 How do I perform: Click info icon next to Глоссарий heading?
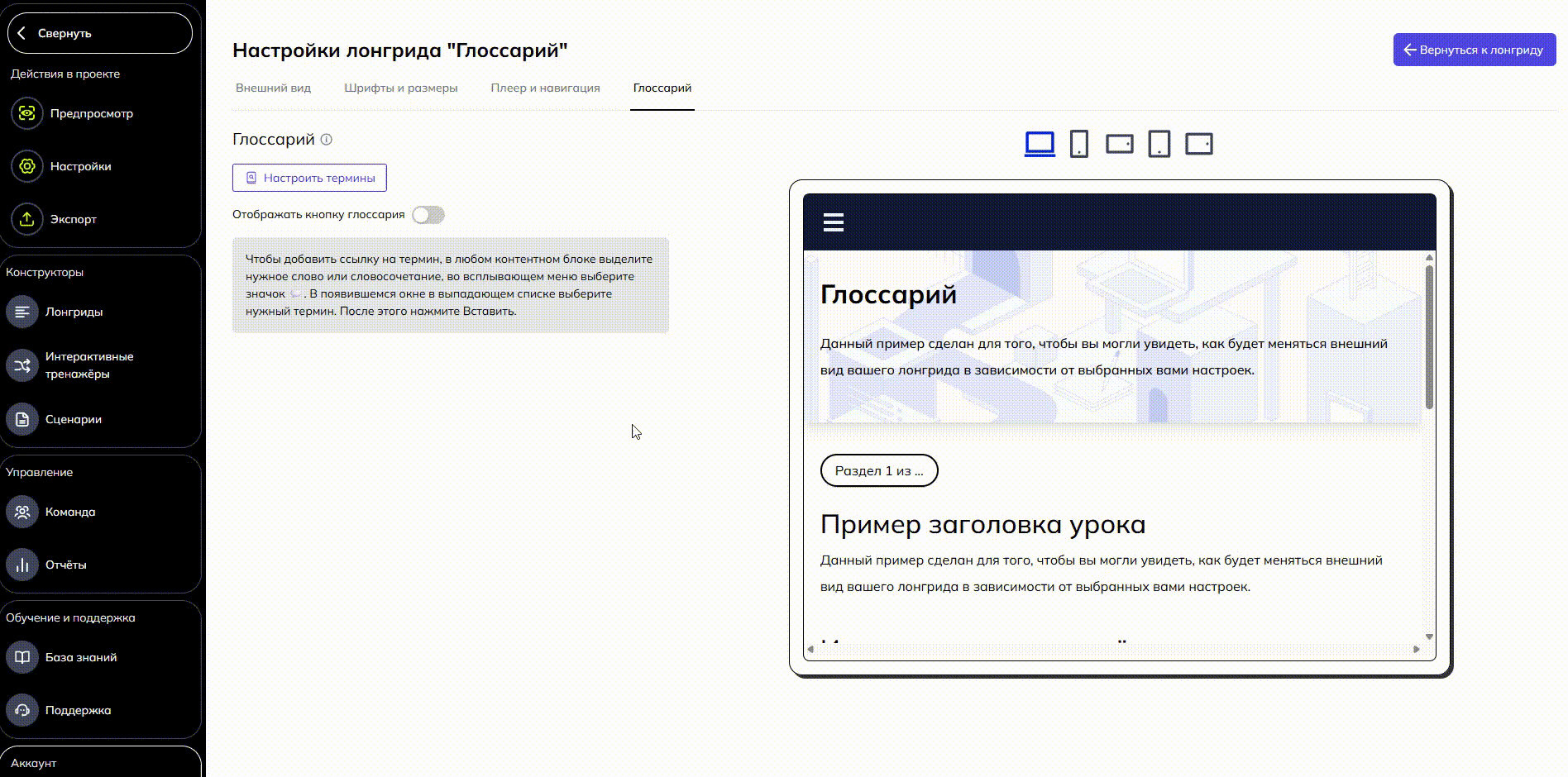pyautogui.click(x=327, y=140)
